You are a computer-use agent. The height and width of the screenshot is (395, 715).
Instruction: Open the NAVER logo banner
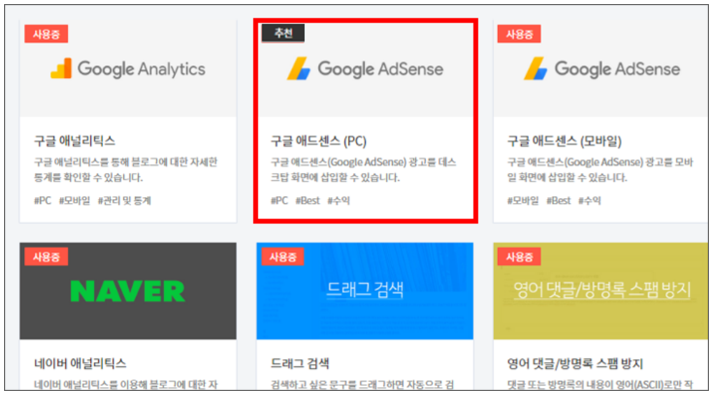[128, 291]
